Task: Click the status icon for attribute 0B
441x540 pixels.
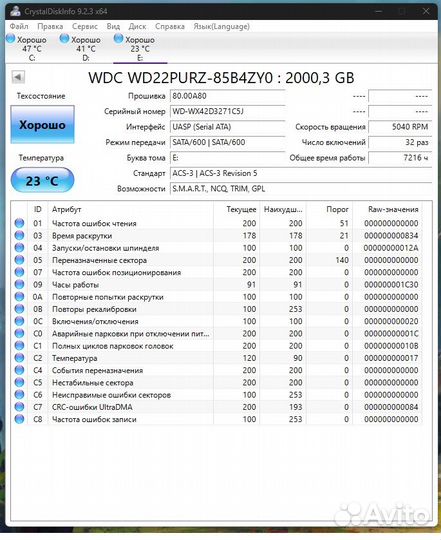Action: pyautogui.click(x=19, y=309)
